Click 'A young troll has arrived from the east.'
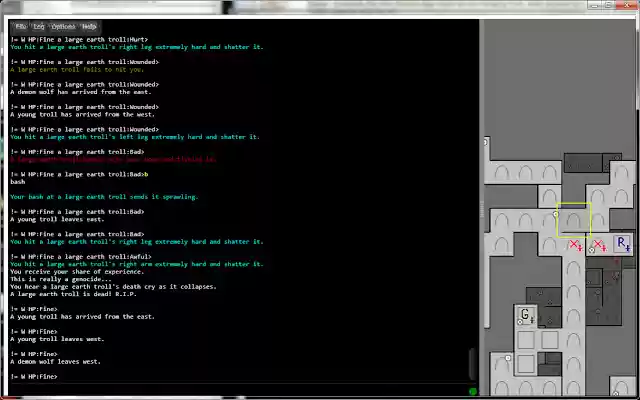 click(x=82, y=317)
